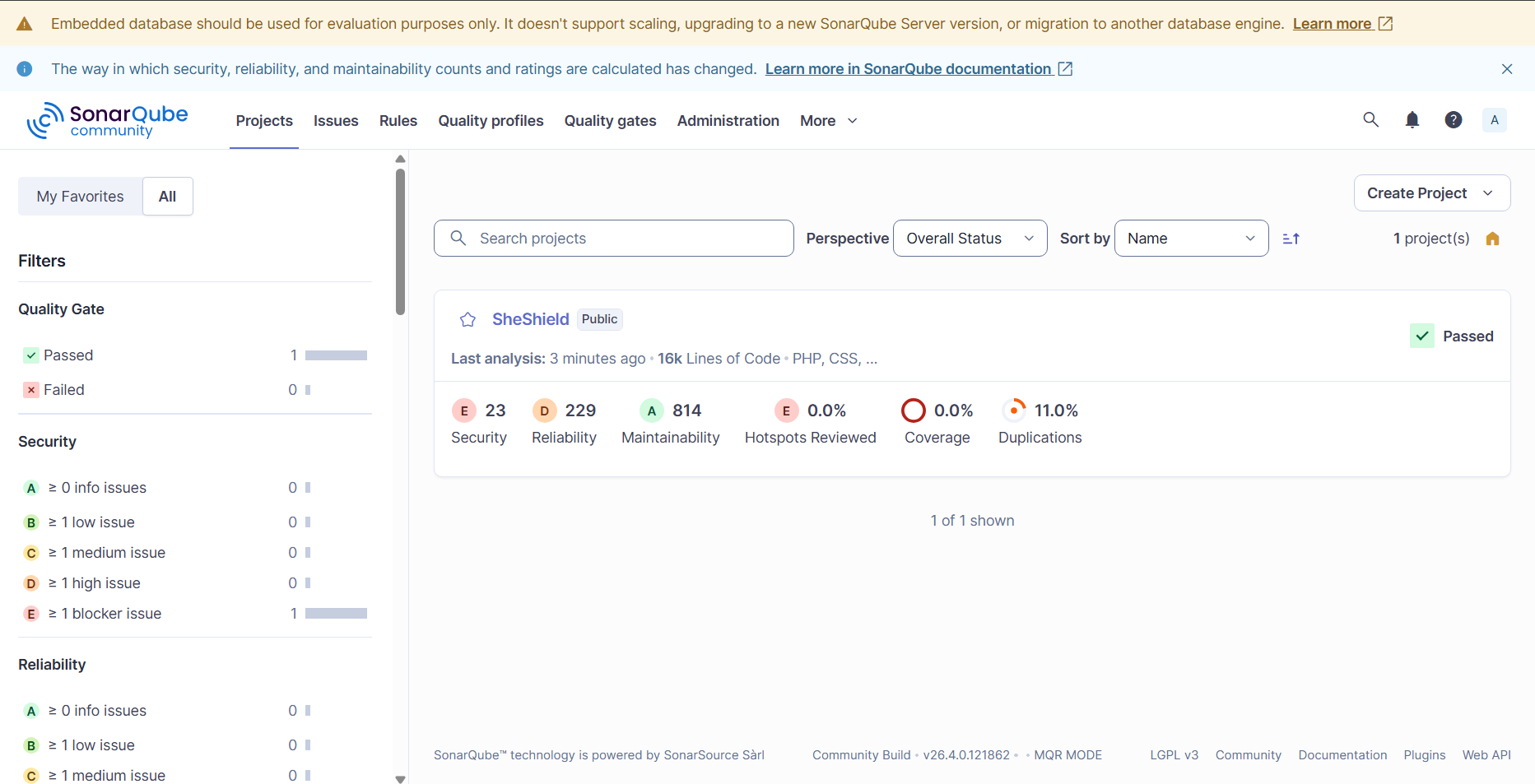1535x784 pixels.
Task: Open the Perspective Overall Status dropdown
Action: coord(970,239)
